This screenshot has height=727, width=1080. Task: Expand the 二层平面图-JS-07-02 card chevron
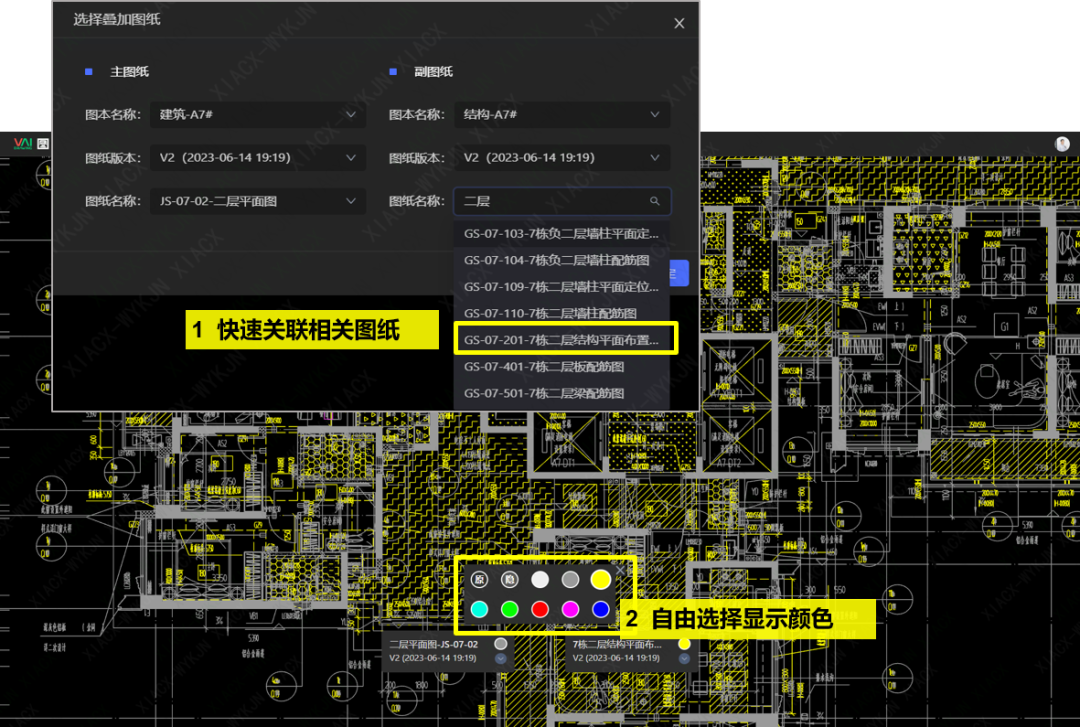pyautogui.click(x=501, y=659)
